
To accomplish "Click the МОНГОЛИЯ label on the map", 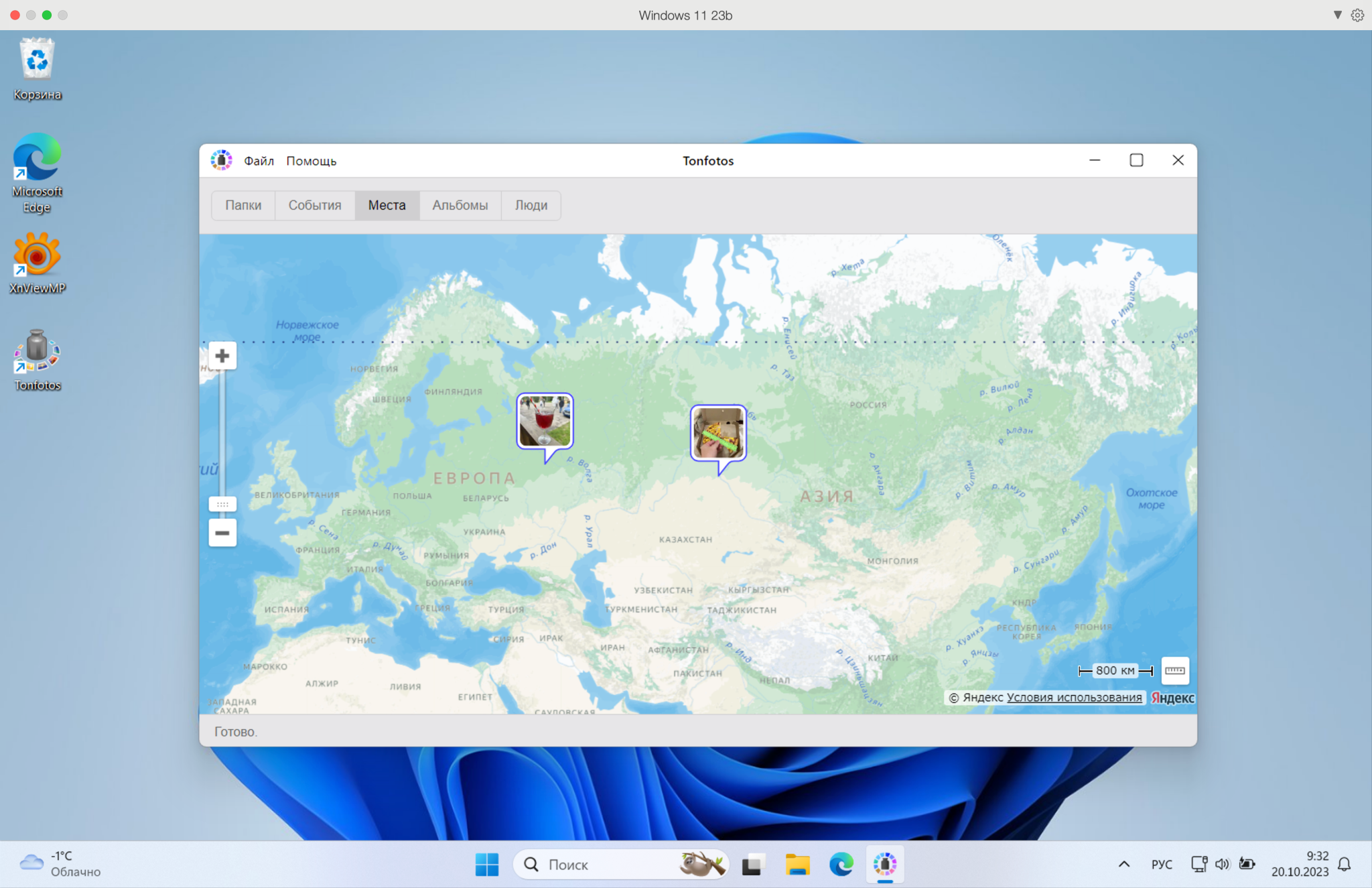I will [x=893, y=561].
